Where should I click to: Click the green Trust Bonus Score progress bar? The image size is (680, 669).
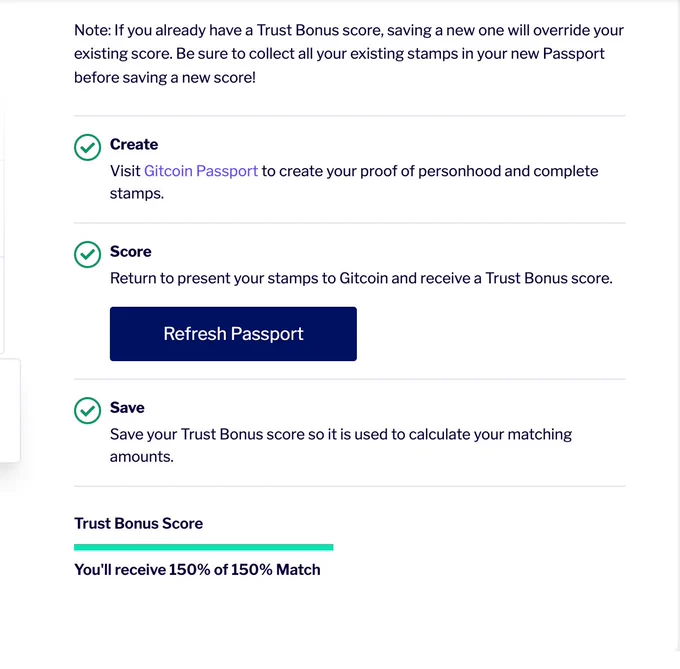tap(203, 547)
